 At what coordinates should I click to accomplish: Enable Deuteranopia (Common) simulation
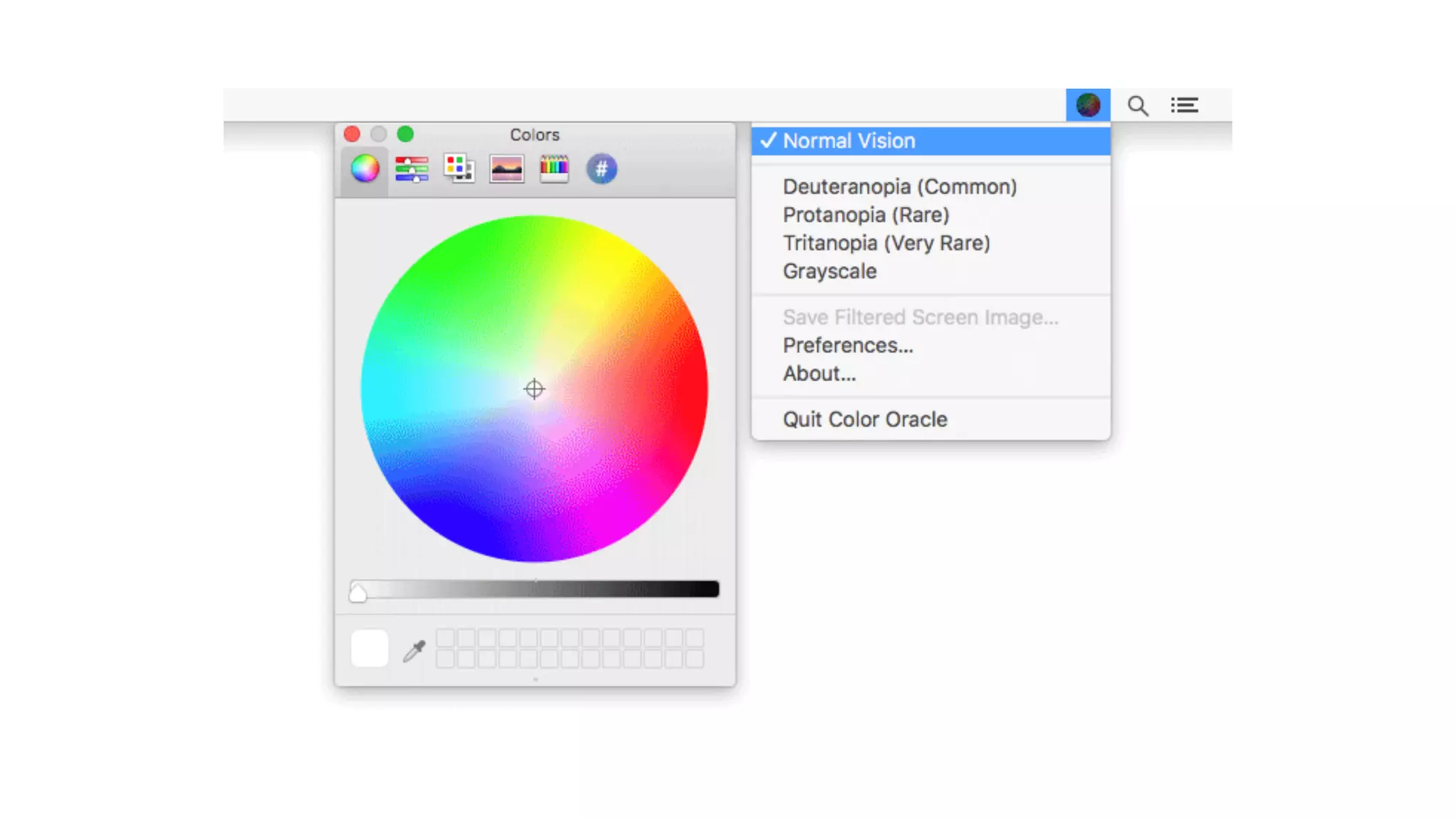click(899, 187)
